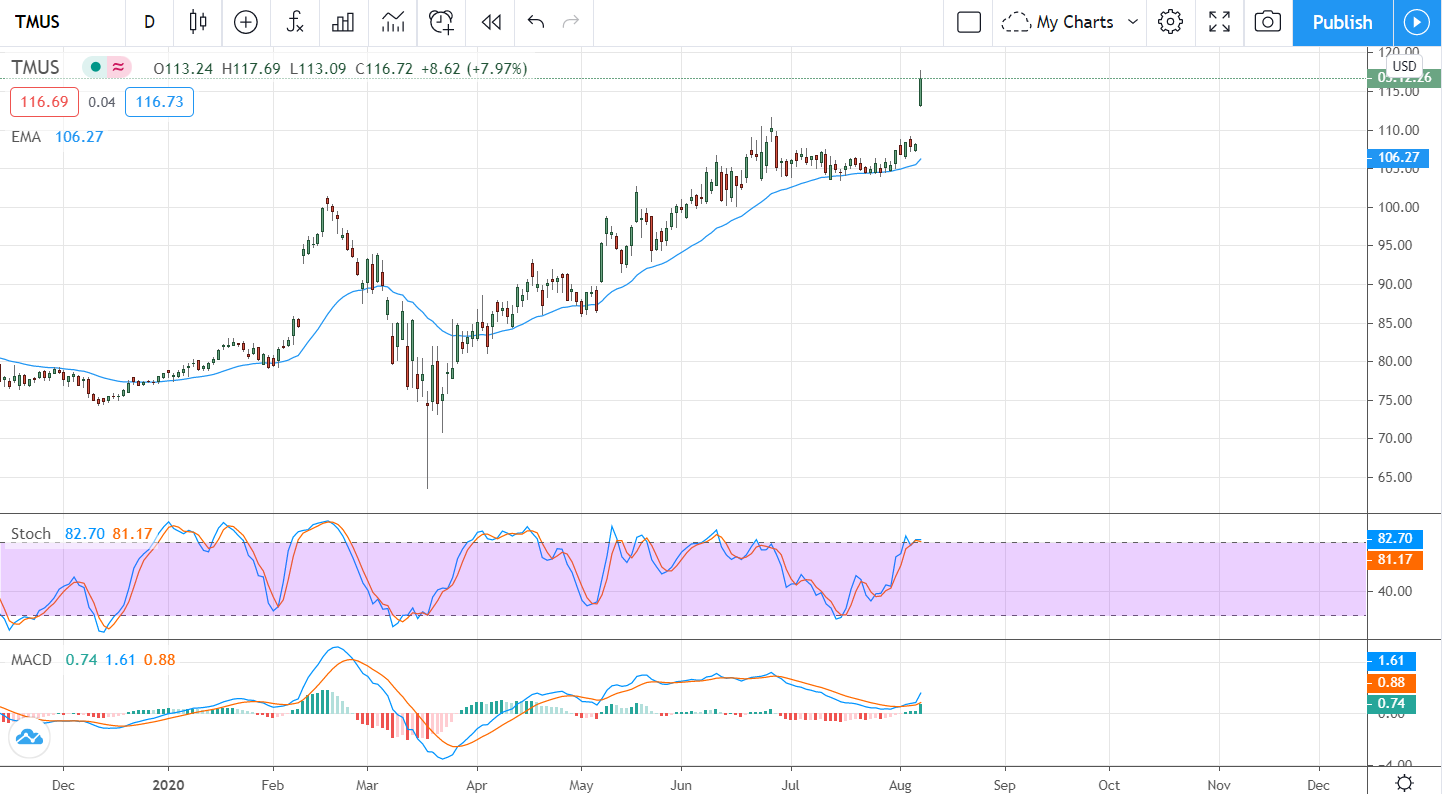The image size is (1442, 794).
Task: Toggle fullscreen mode
Action: tap(1219, 22)
